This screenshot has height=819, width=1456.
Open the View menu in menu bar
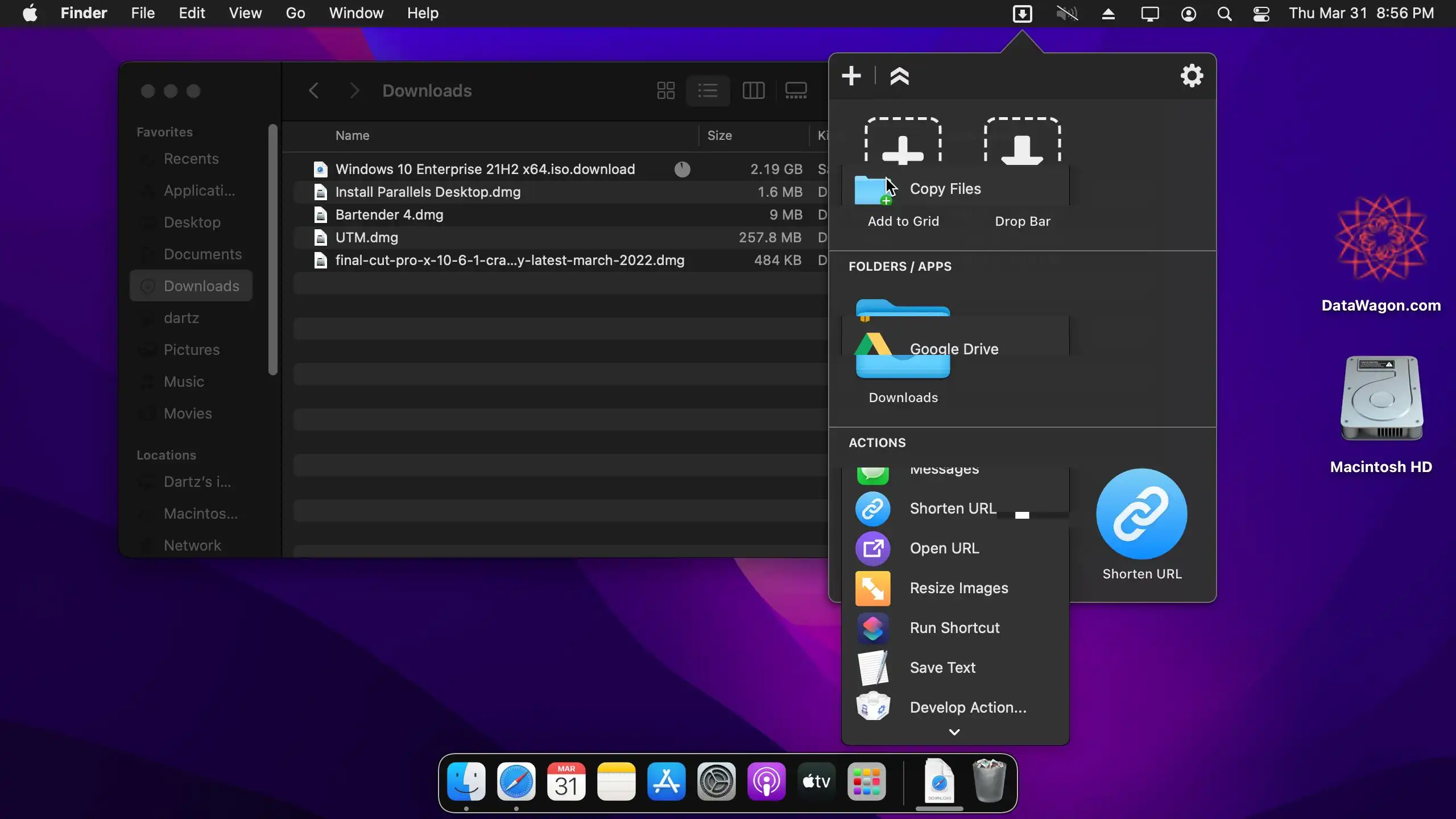[245, 13]
